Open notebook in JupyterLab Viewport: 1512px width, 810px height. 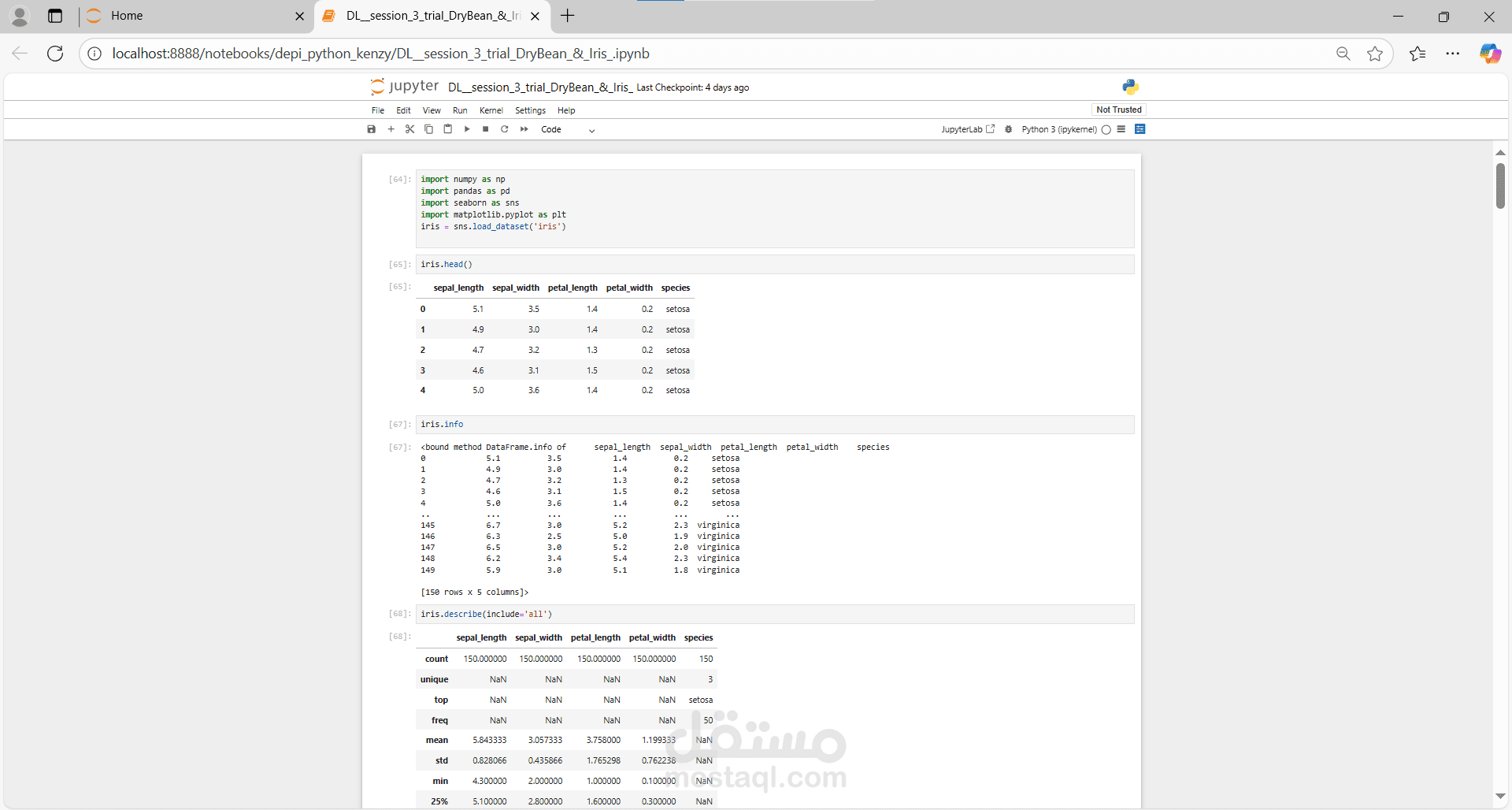tap(968, 129)
